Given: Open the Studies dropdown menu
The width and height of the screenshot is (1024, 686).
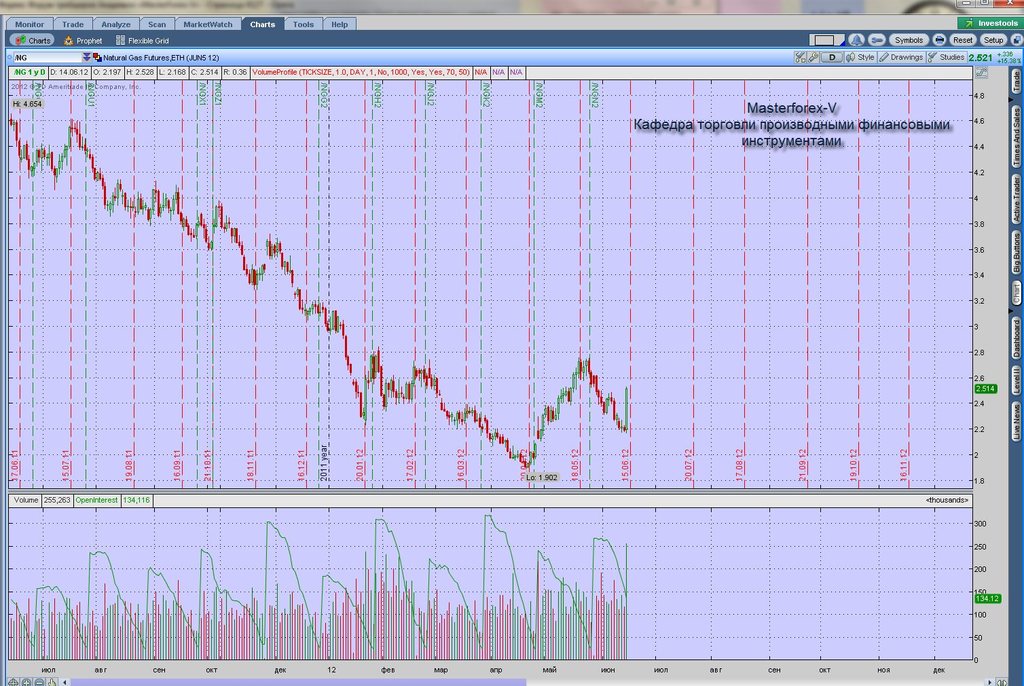Looking at the screenshot, I should pyautogui.click(x=946, y=57).
